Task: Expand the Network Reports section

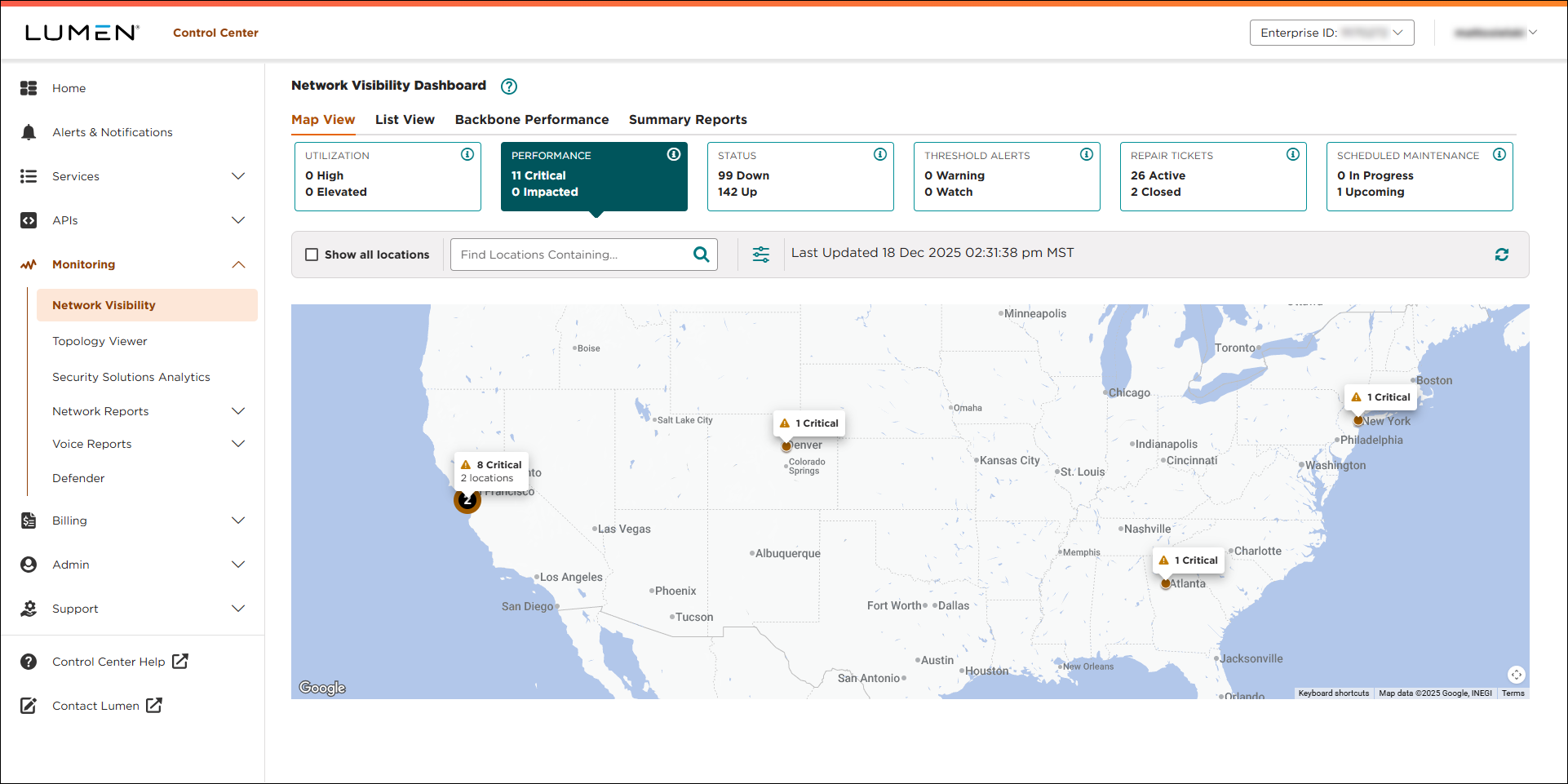Action: [x=237, y=410]
